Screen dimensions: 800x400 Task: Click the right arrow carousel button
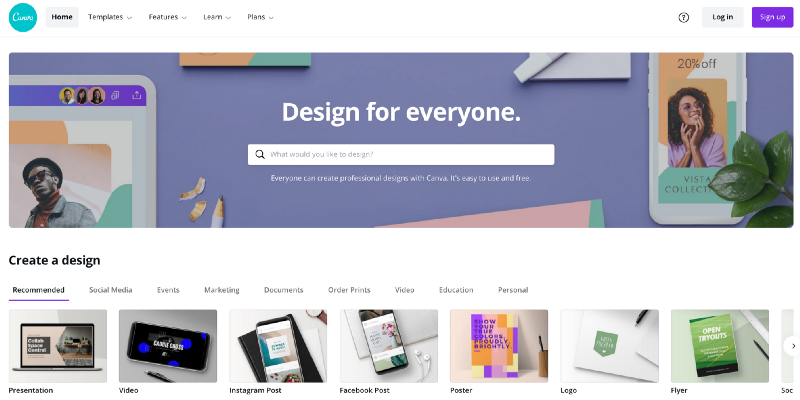(x=793, y=346)
